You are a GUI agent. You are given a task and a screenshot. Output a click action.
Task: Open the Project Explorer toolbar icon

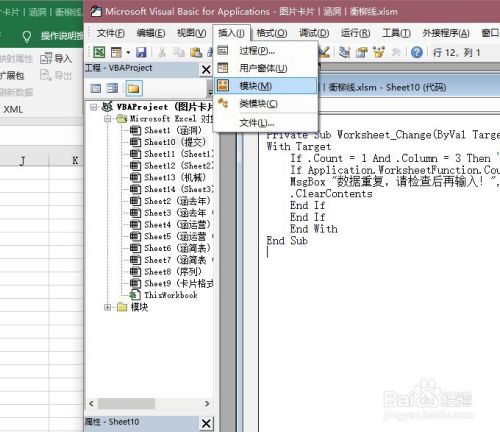[345, 52]
